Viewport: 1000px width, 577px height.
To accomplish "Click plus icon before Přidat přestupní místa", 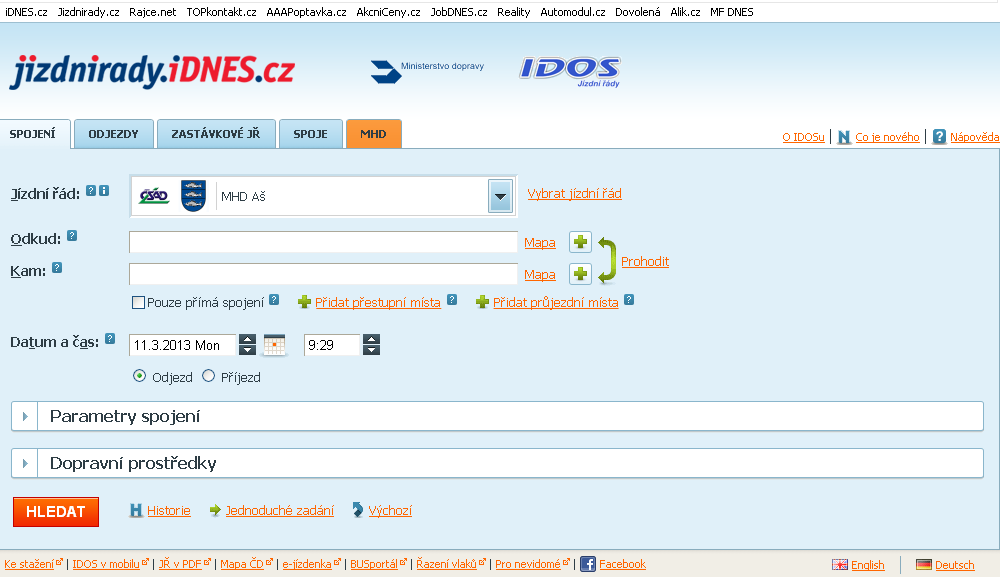I will click(x=305, y=302).
